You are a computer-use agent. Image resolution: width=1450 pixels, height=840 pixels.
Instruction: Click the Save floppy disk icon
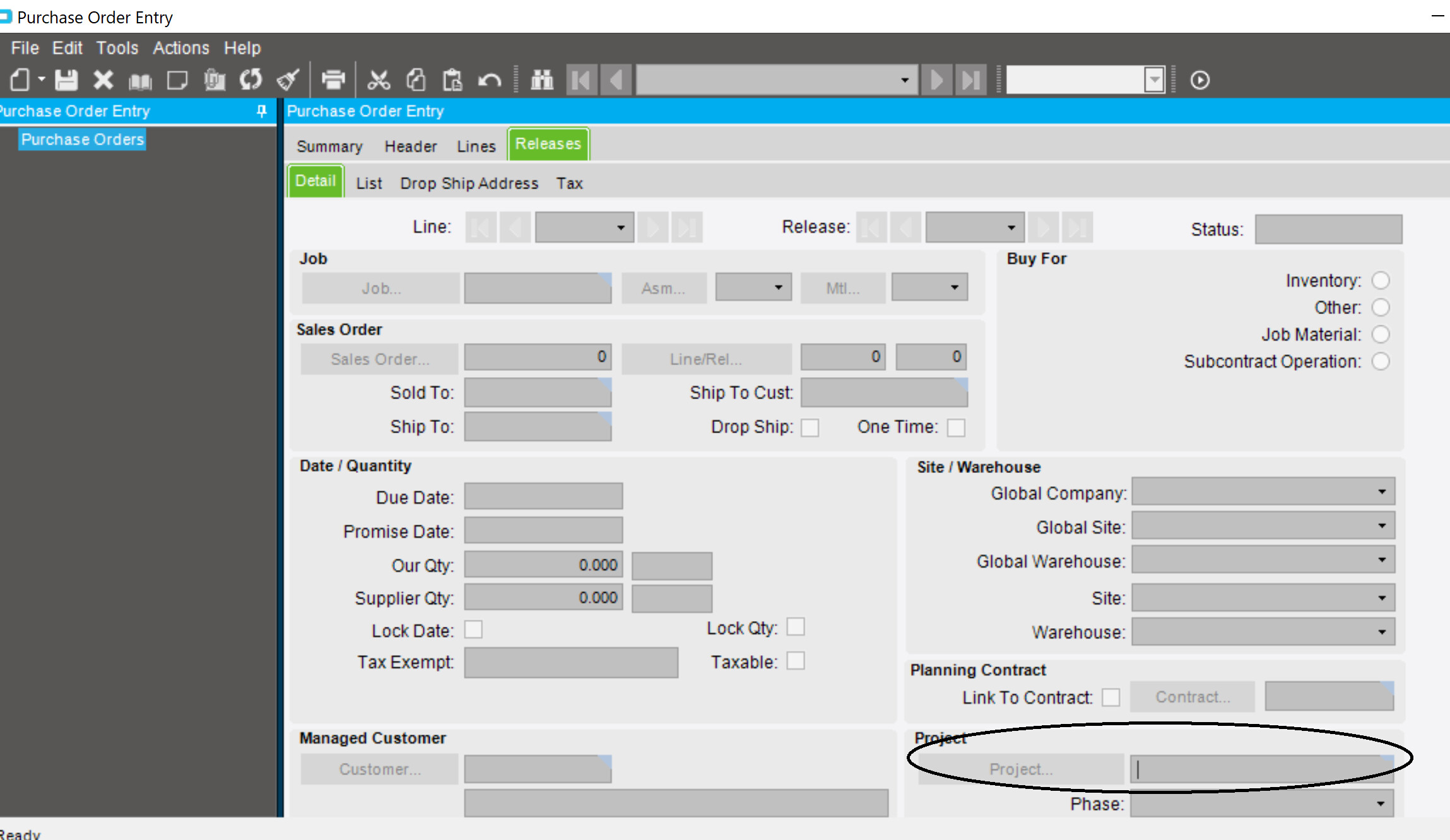pyautogui.click(x=66, y=80)
